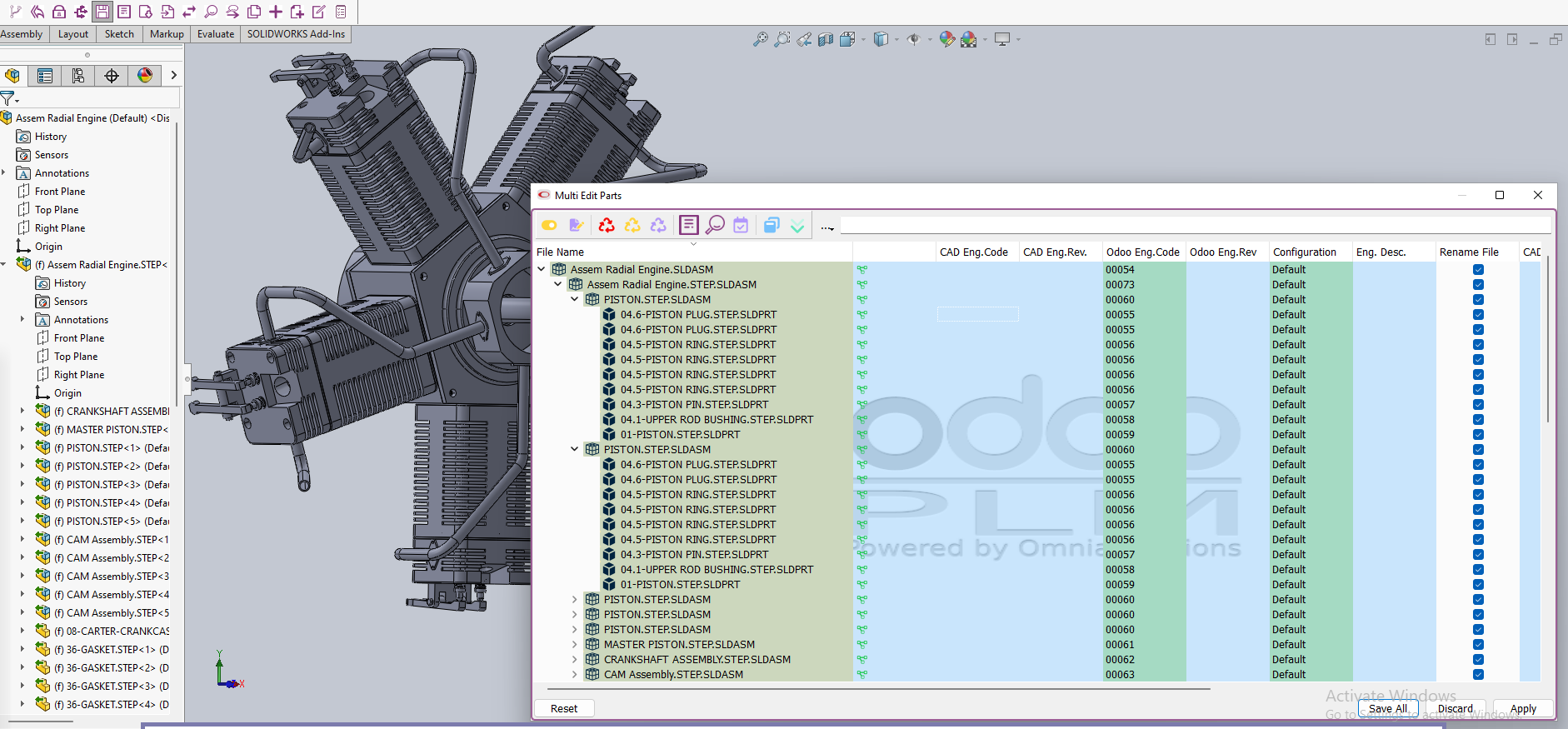The width and height of the screenshot is (1568, 729).
Task: Click the magnifier icon in Multi Edit toolbar
Action: click(x=715, y=225)
